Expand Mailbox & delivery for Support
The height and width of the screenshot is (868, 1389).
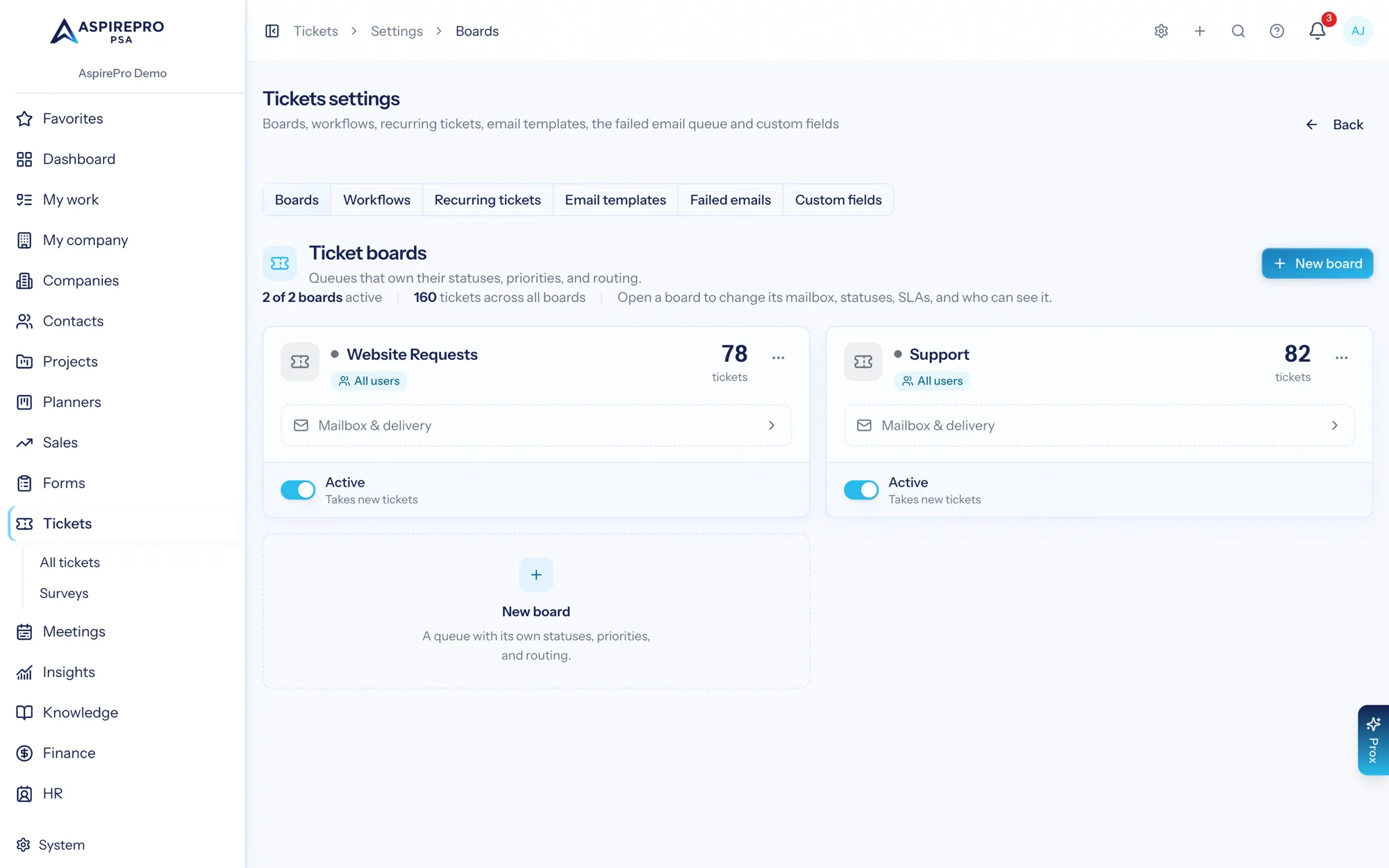1099,426
